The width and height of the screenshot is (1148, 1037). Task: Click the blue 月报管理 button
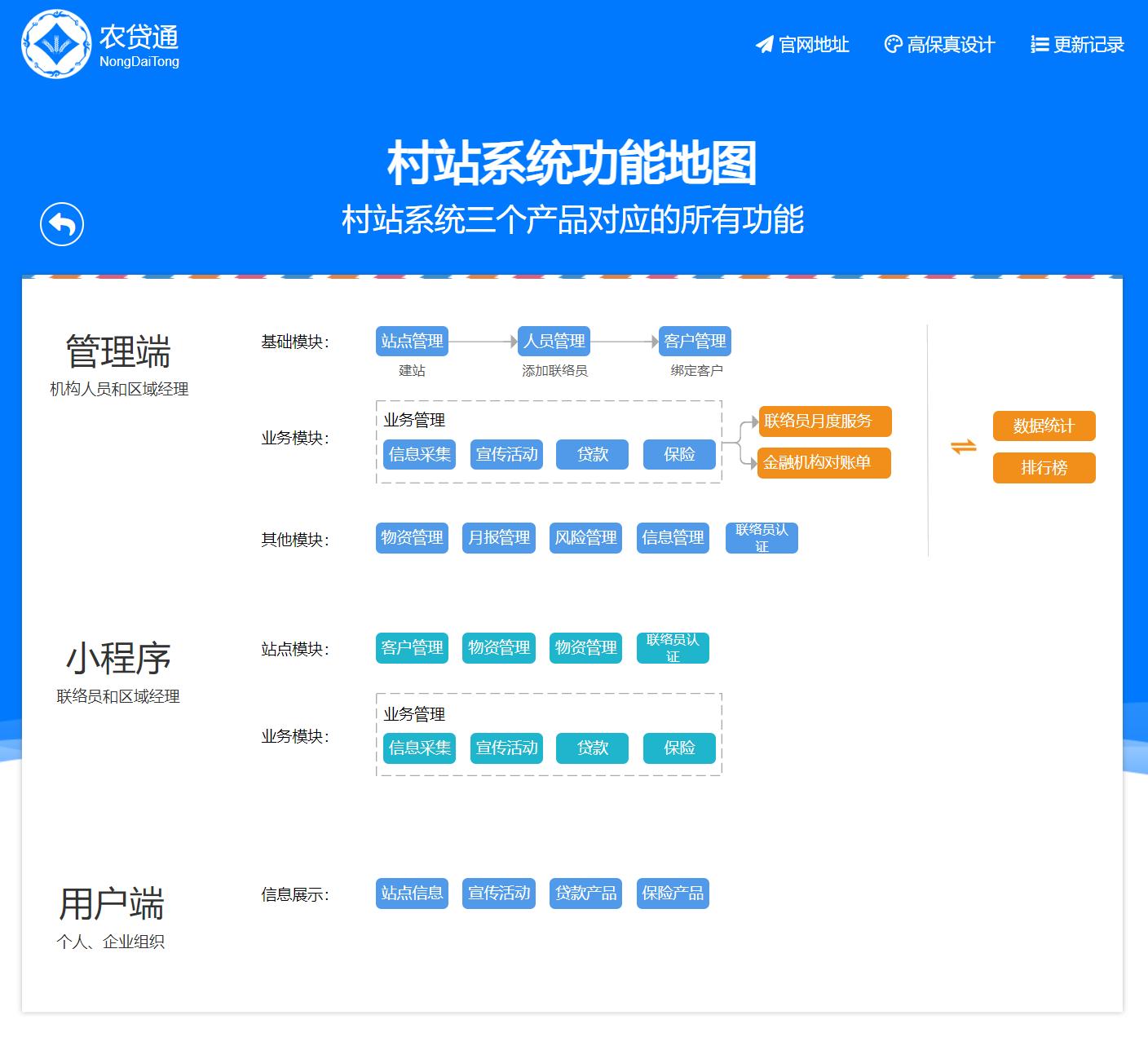[x=498, y=538]
